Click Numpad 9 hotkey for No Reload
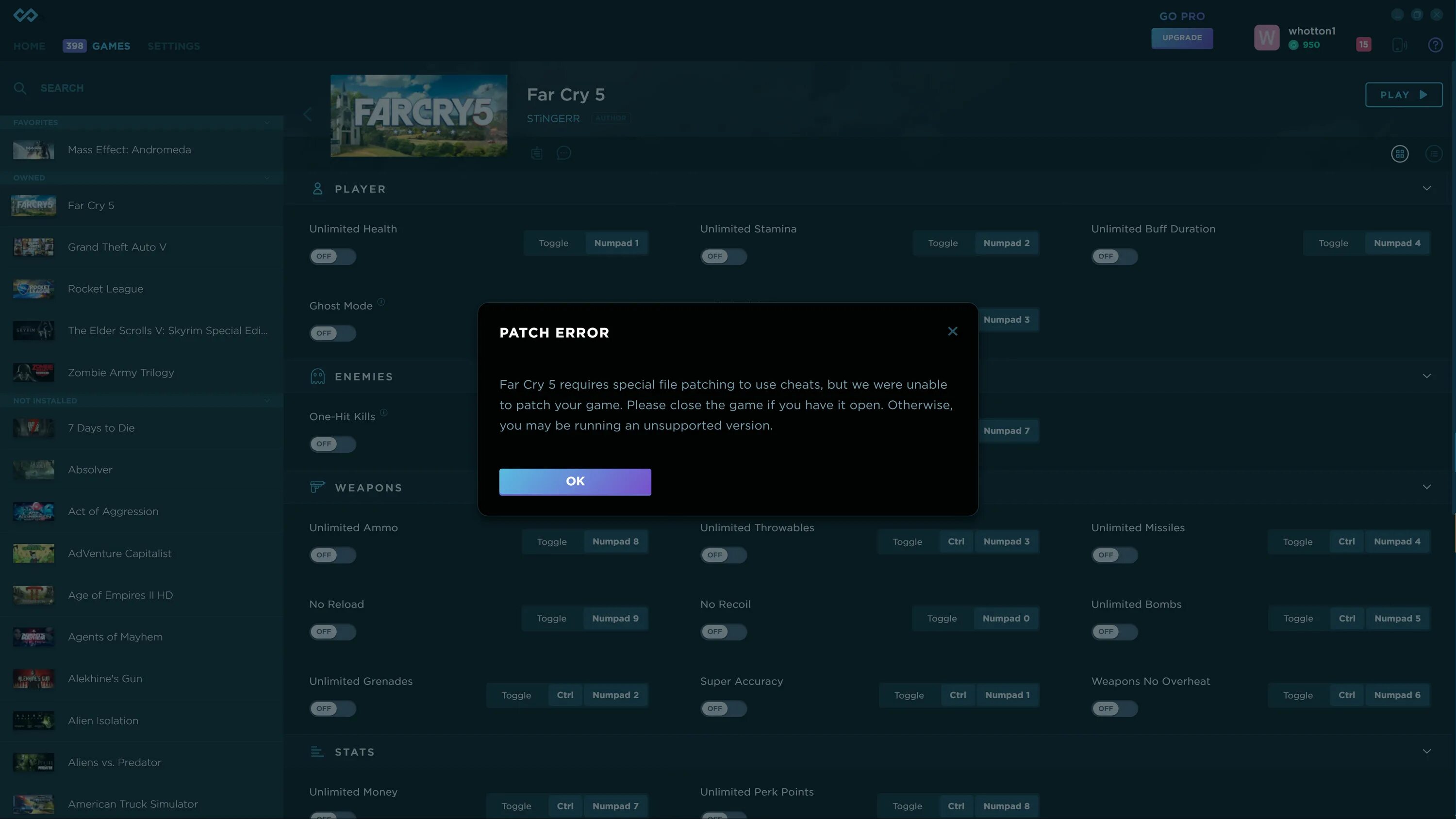 click(x=615, y=618)
